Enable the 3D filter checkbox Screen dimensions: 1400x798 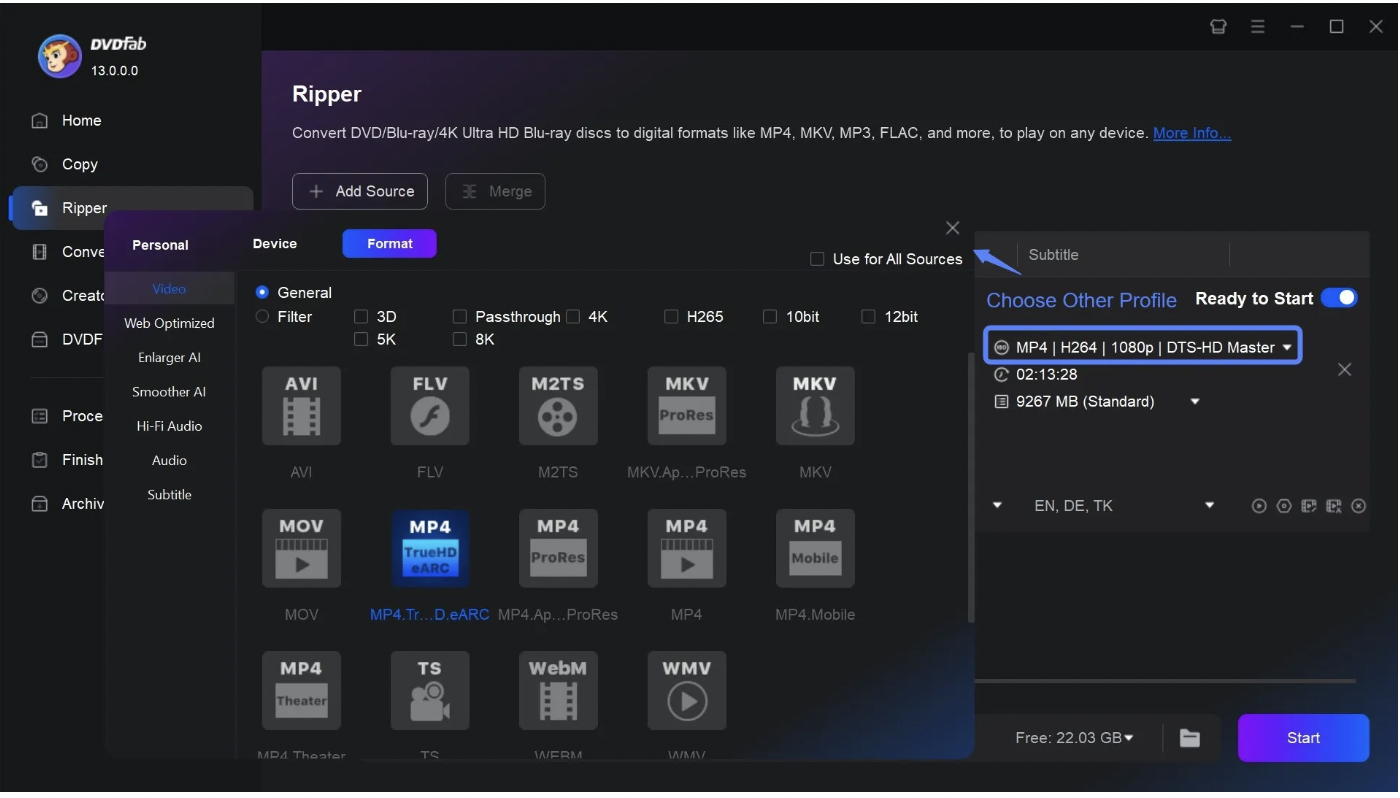point(361,316)
